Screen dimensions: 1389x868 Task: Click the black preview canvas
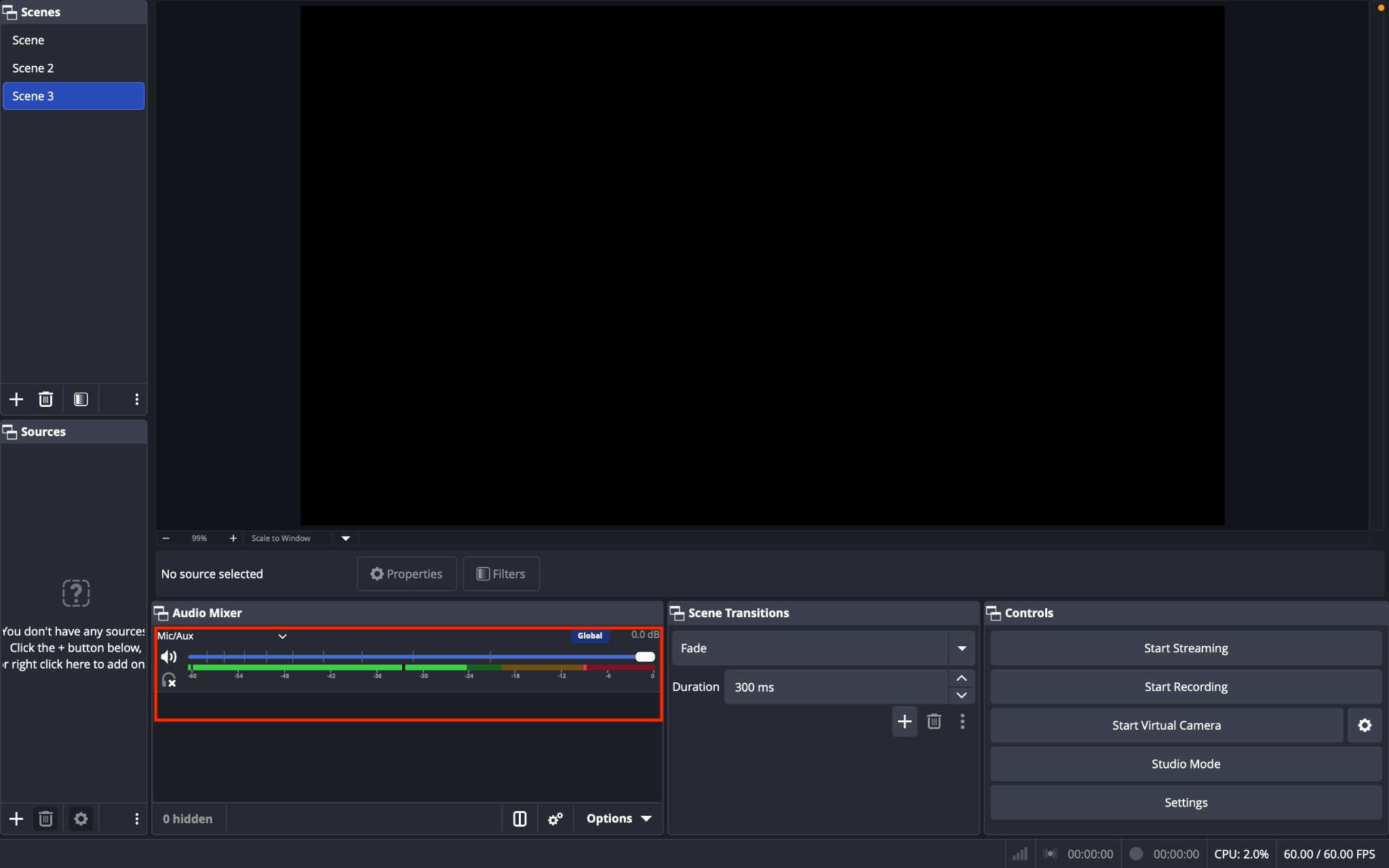pos(762,265)
